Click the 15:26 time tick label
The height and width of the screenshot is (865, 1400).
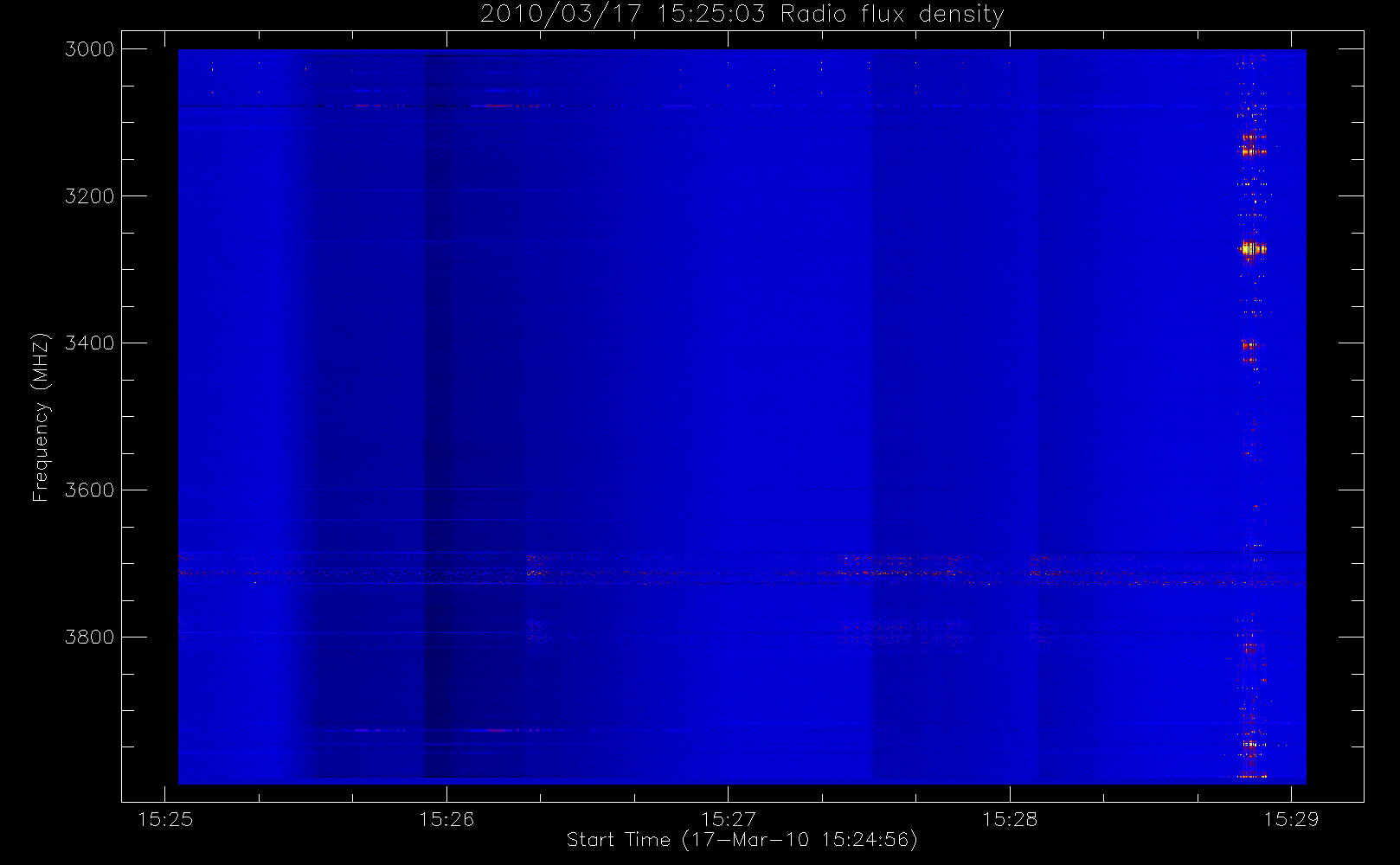tap(446, 819)
